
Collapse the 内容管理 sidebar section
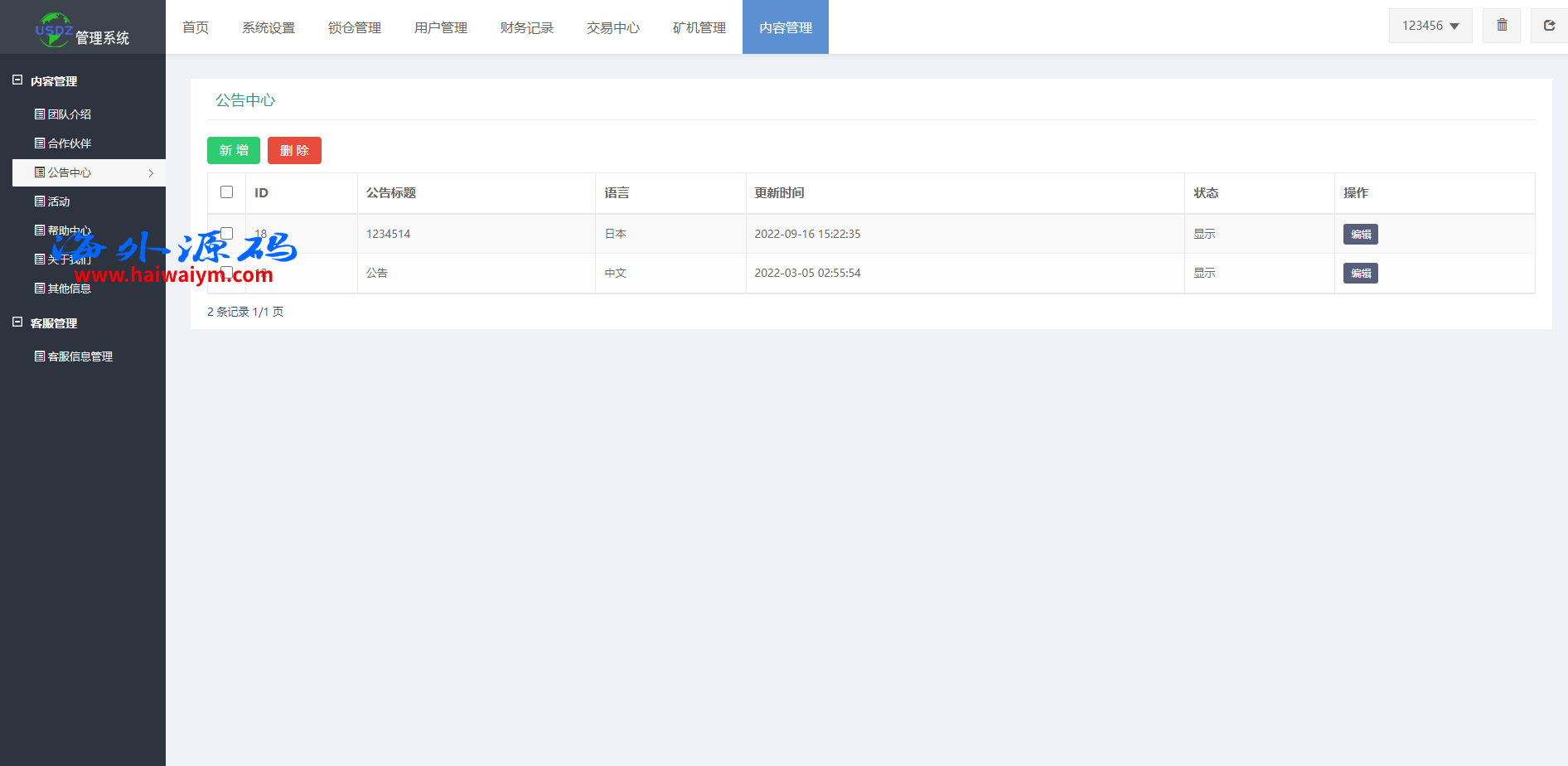[17, 80]
